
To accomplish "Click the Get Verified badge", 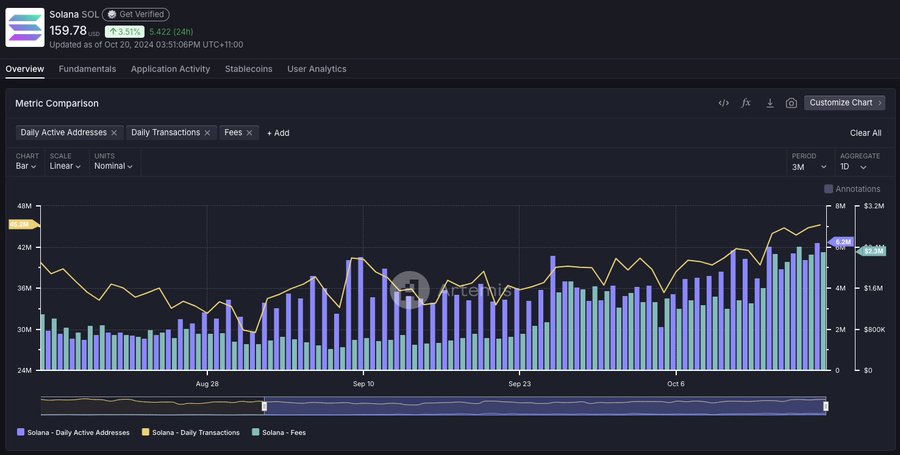I will click(135, 14).
